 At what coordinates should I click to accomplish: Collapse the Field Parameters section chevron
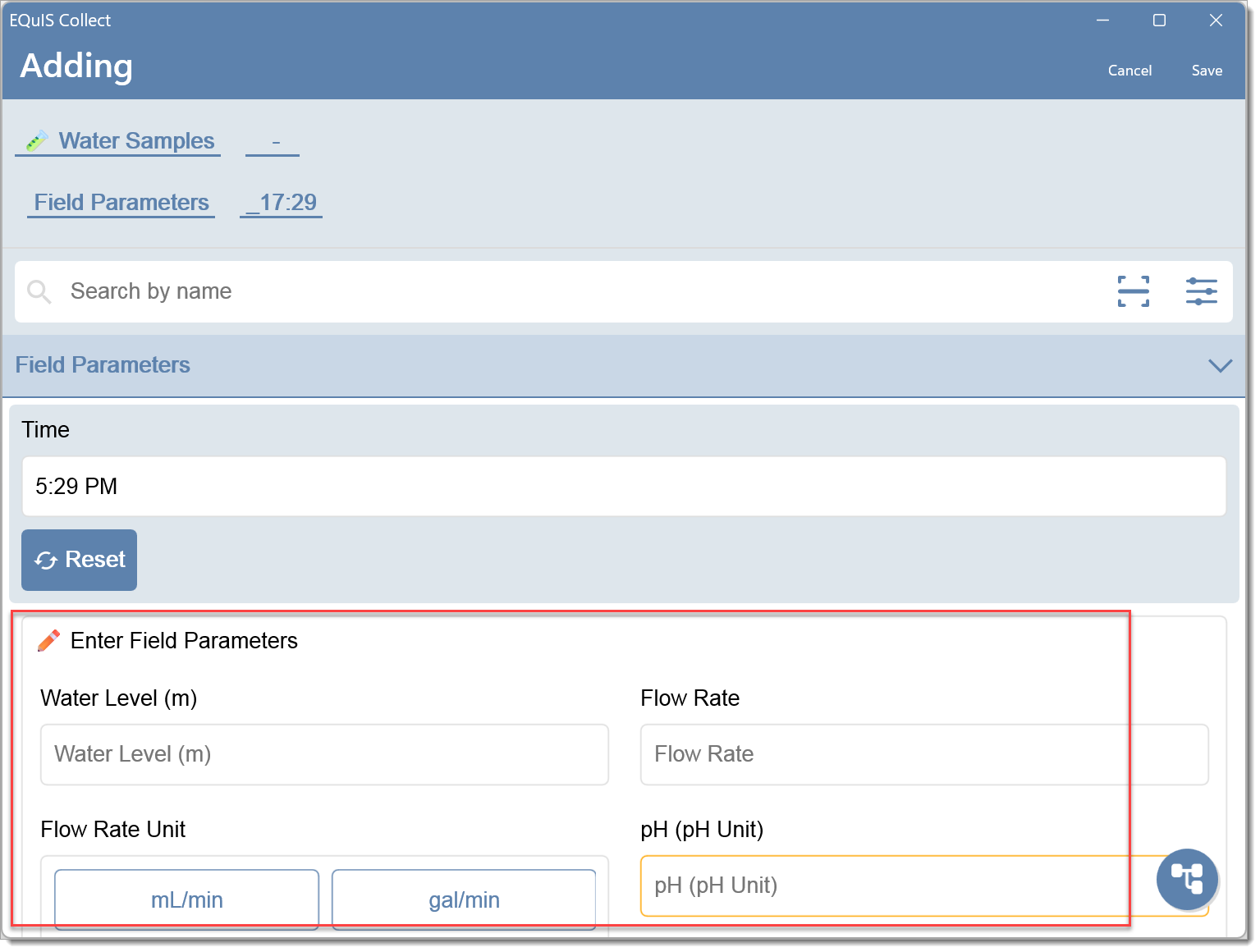click(1220, 365)
